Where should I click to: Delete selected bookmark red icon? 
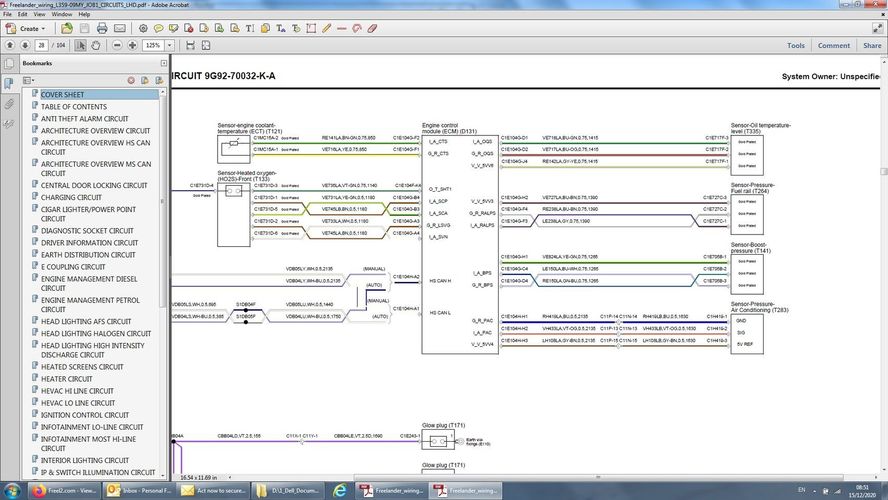click(x=131, y=80)
